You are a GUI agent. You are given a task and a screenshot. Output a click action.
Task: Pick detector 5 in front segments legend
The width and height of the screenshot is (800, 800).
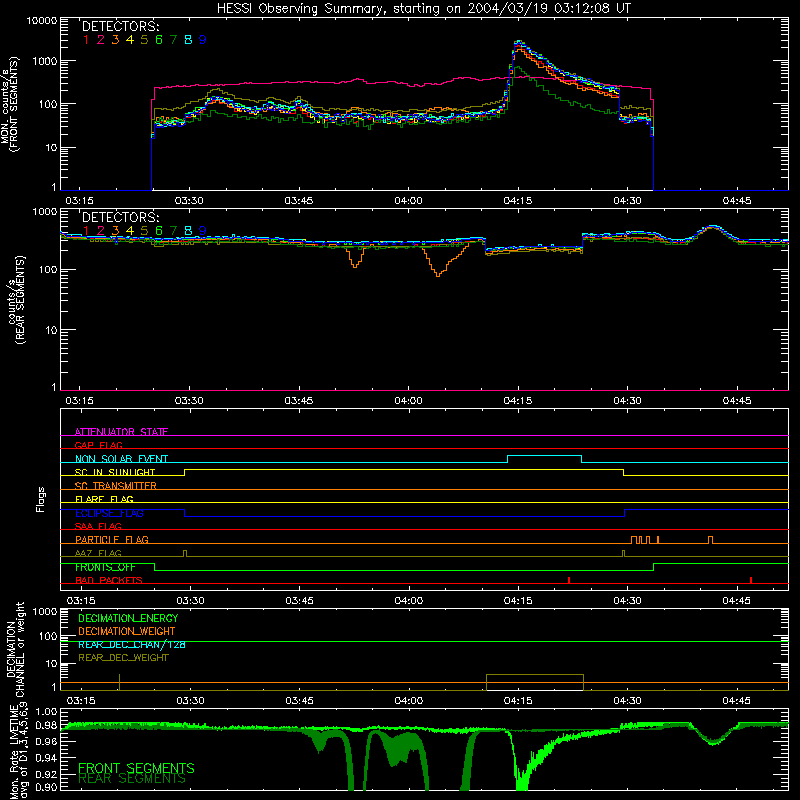pyautogui.click(x=144, y=40)
